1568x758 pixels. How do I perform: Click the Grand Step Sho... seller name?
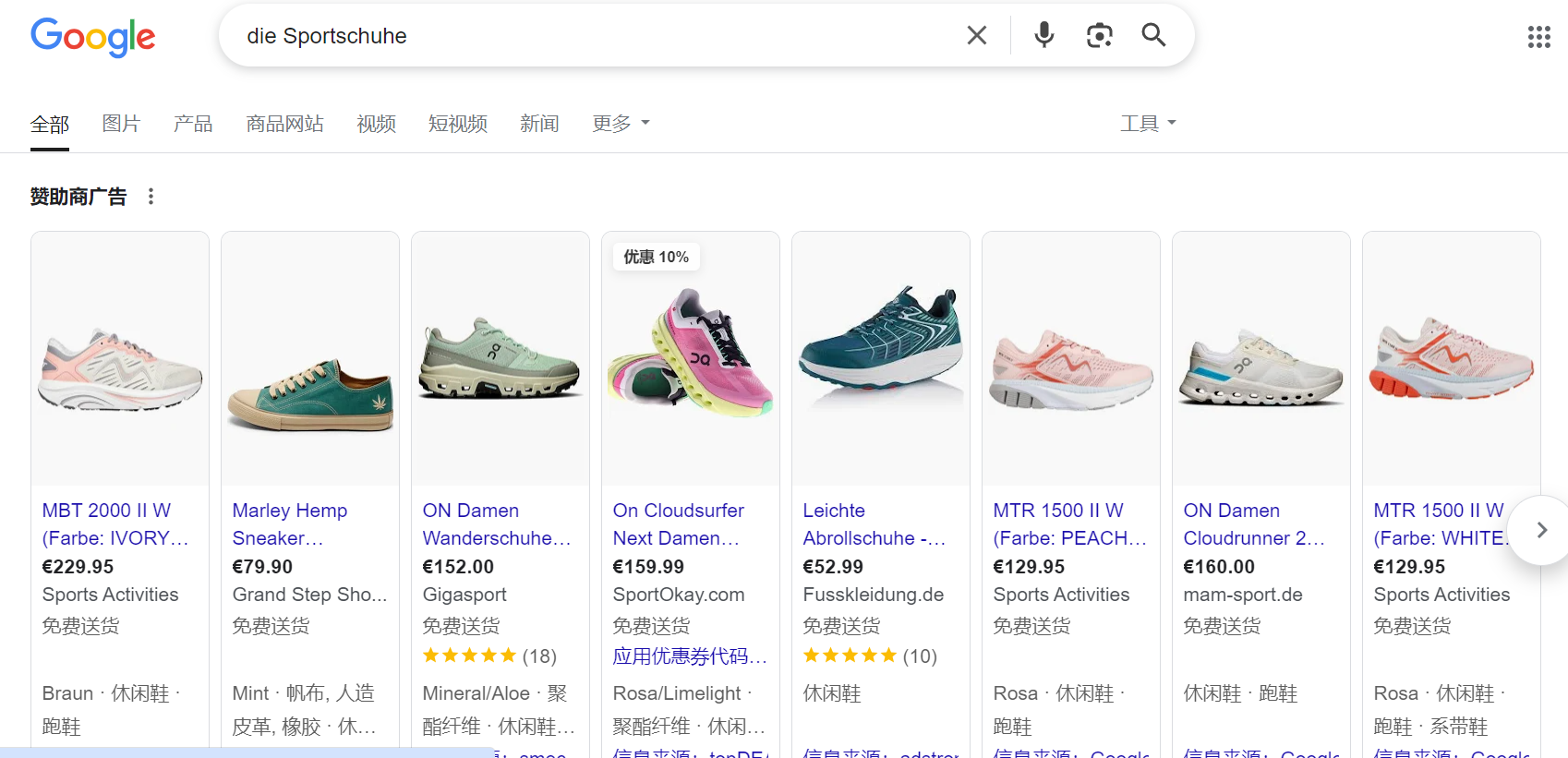[x=309, y=595]
